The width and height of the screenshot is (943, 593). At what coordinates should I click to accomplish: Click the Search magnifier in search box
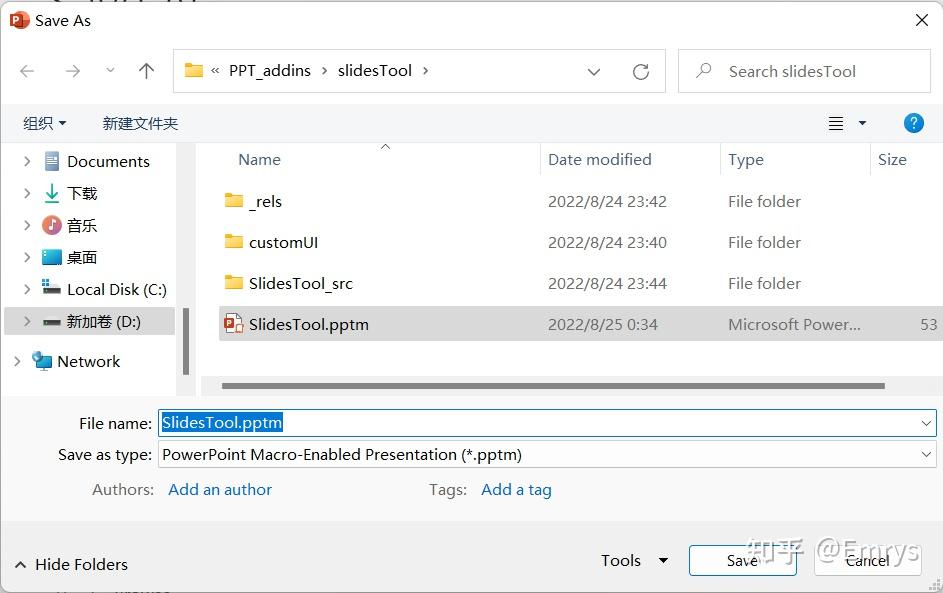pyautogui.click(x=706, y=71)
